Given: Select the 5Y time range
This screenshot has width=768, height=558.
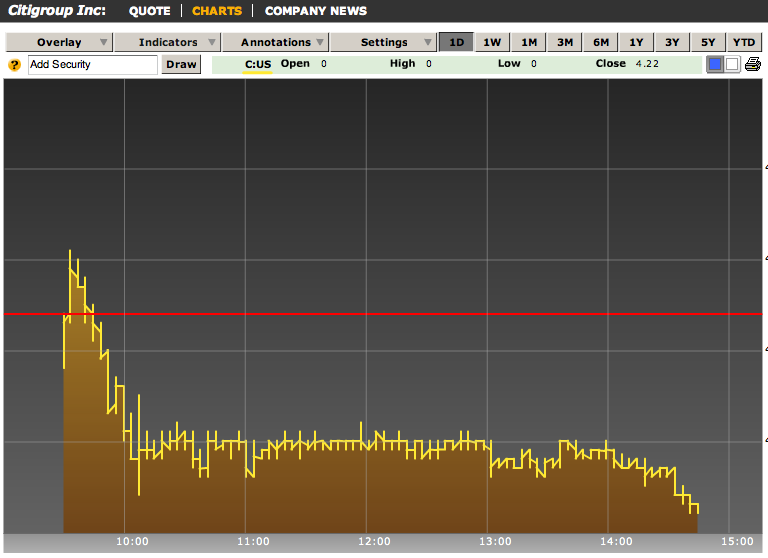Looking at the screenshot, I should coord(708,42).
